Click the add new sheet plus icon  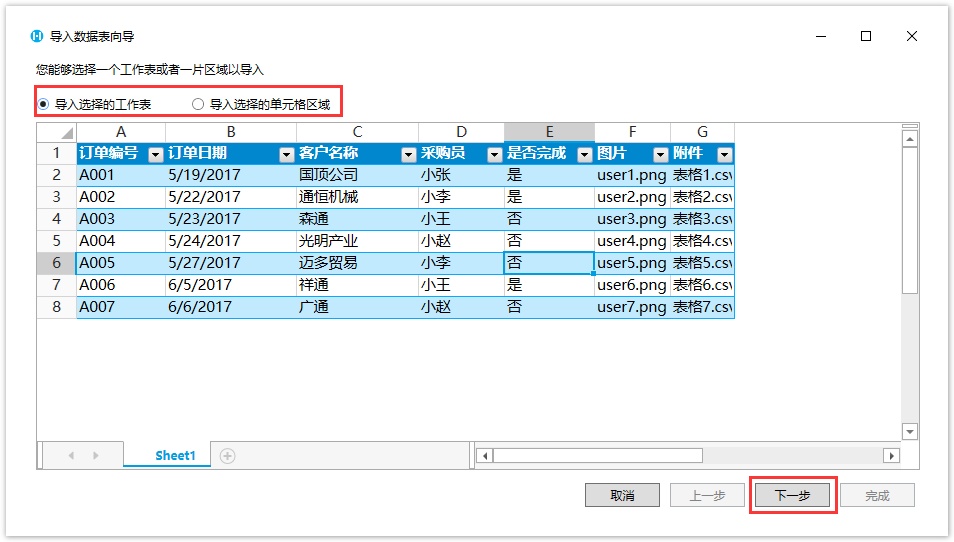coord(228,456)
